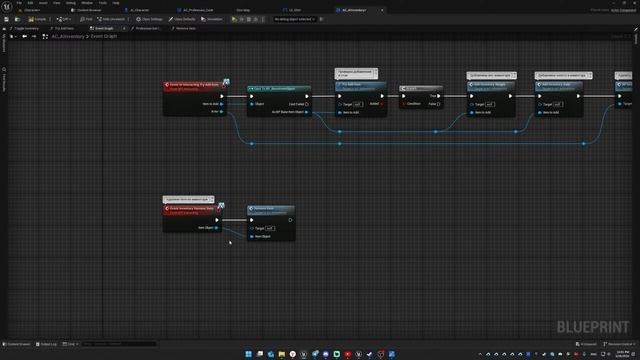The height and width of the screenshot is (360, 640).
Task: Click the Cast To node header
Action: pos(279,89)
